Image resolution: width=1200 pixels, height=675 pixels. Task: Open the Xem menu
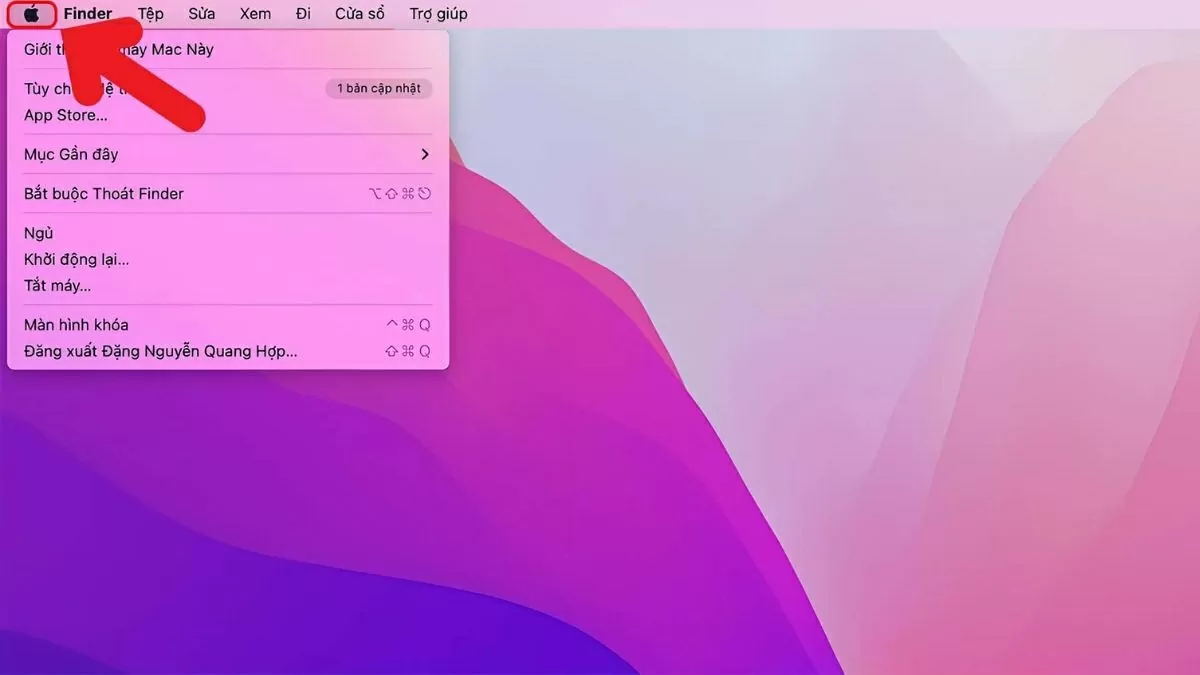click(255, 13)
